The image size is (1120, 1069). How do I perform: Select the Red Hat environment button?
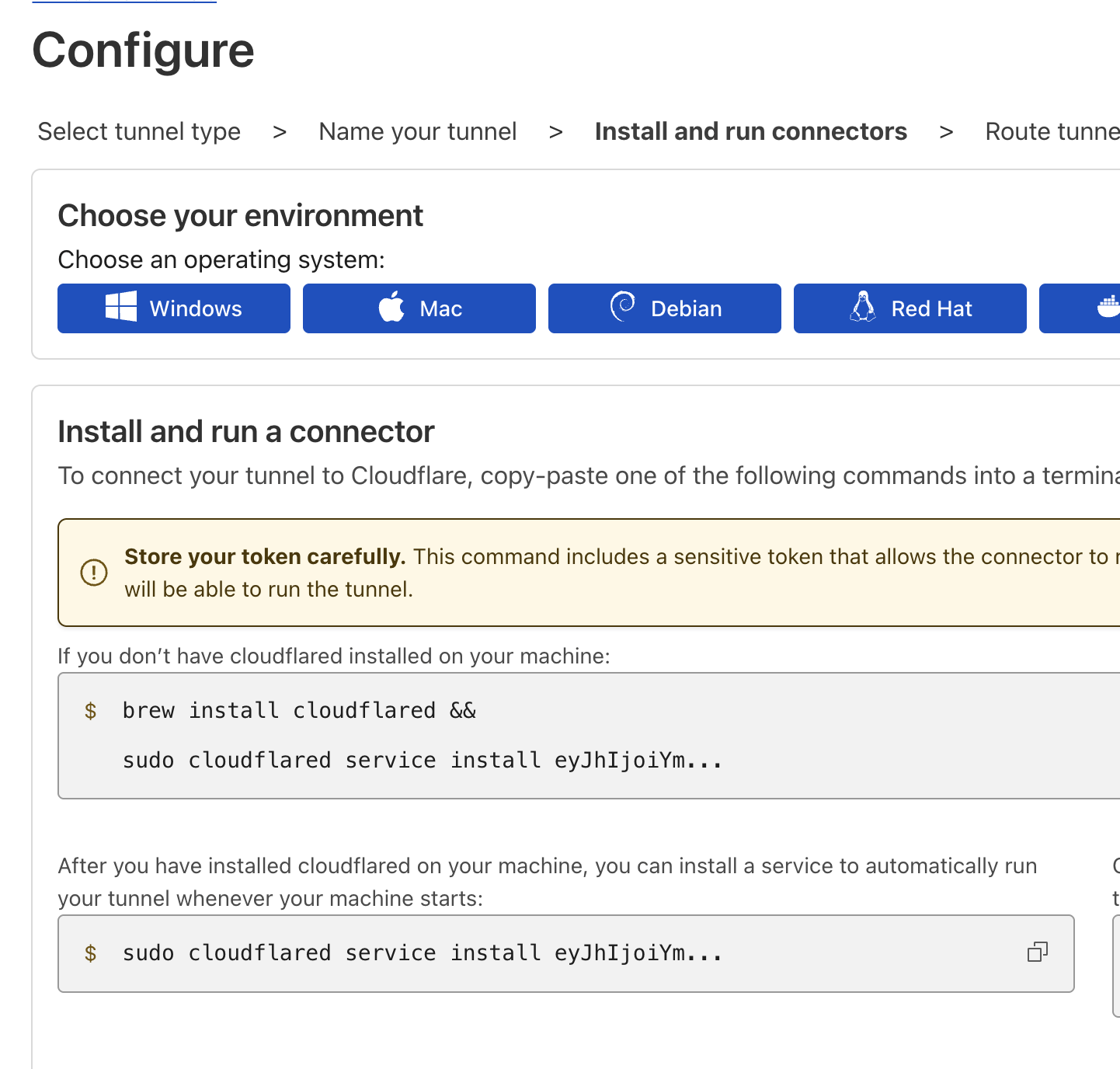pyautogui.click(x=910, y=308)
